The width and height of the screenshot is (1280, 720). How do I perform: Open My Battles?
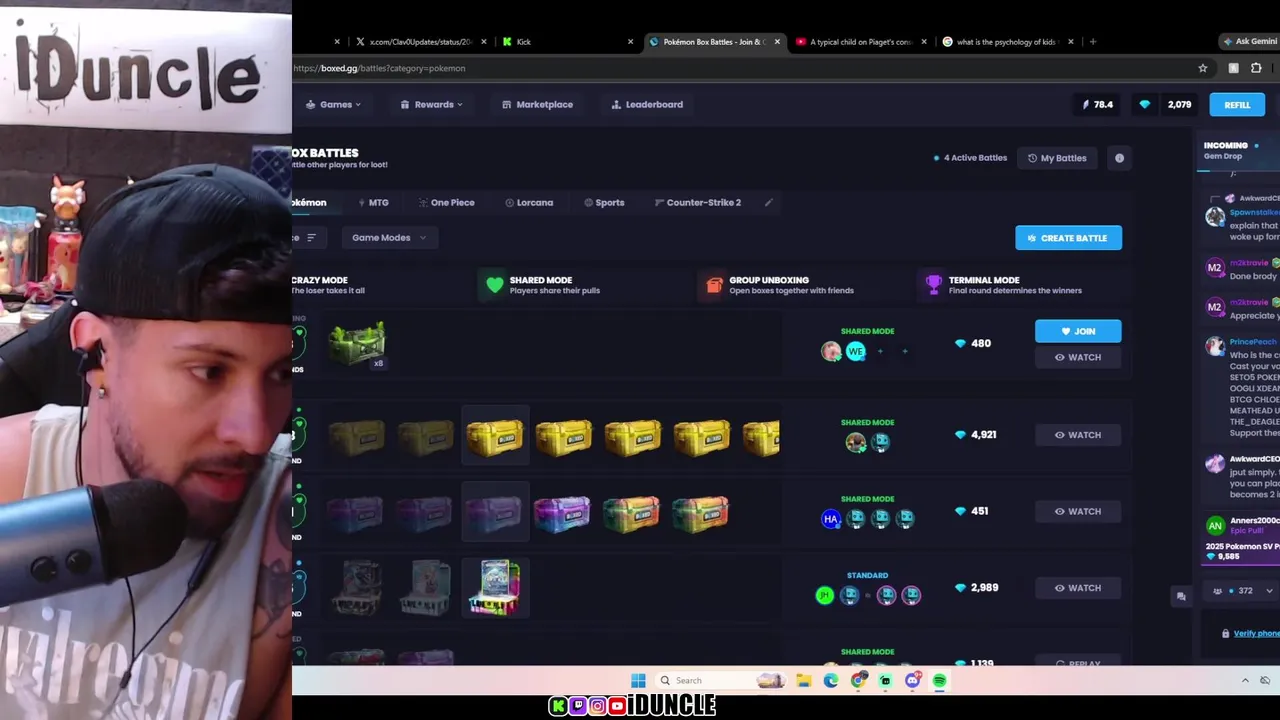(1057, 158)
